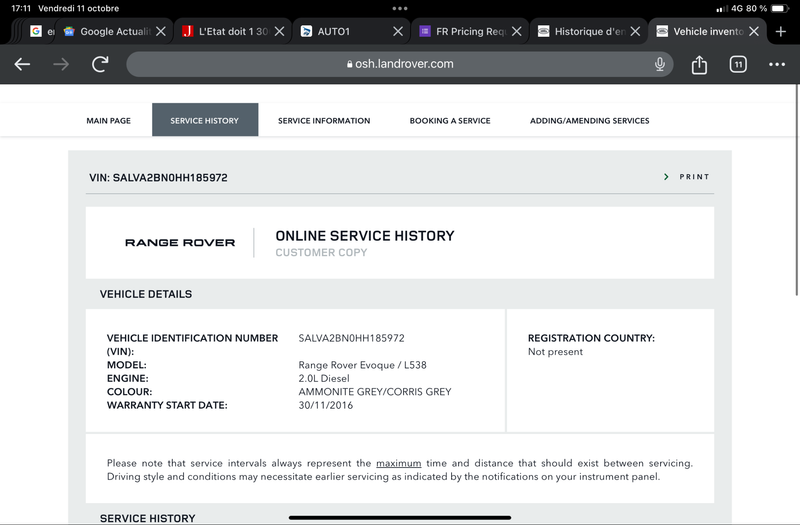800x525 pixels.
Task: Click the PRINT link
Action: pyautogui.click(x=694, y=177)
